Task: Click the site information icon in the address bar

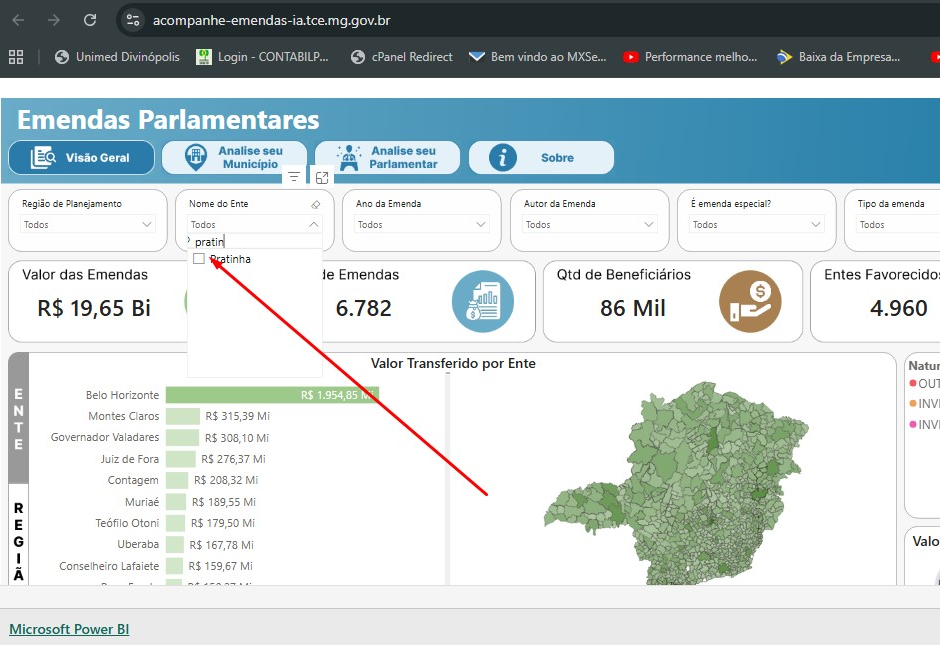Action: coord(134,20)
